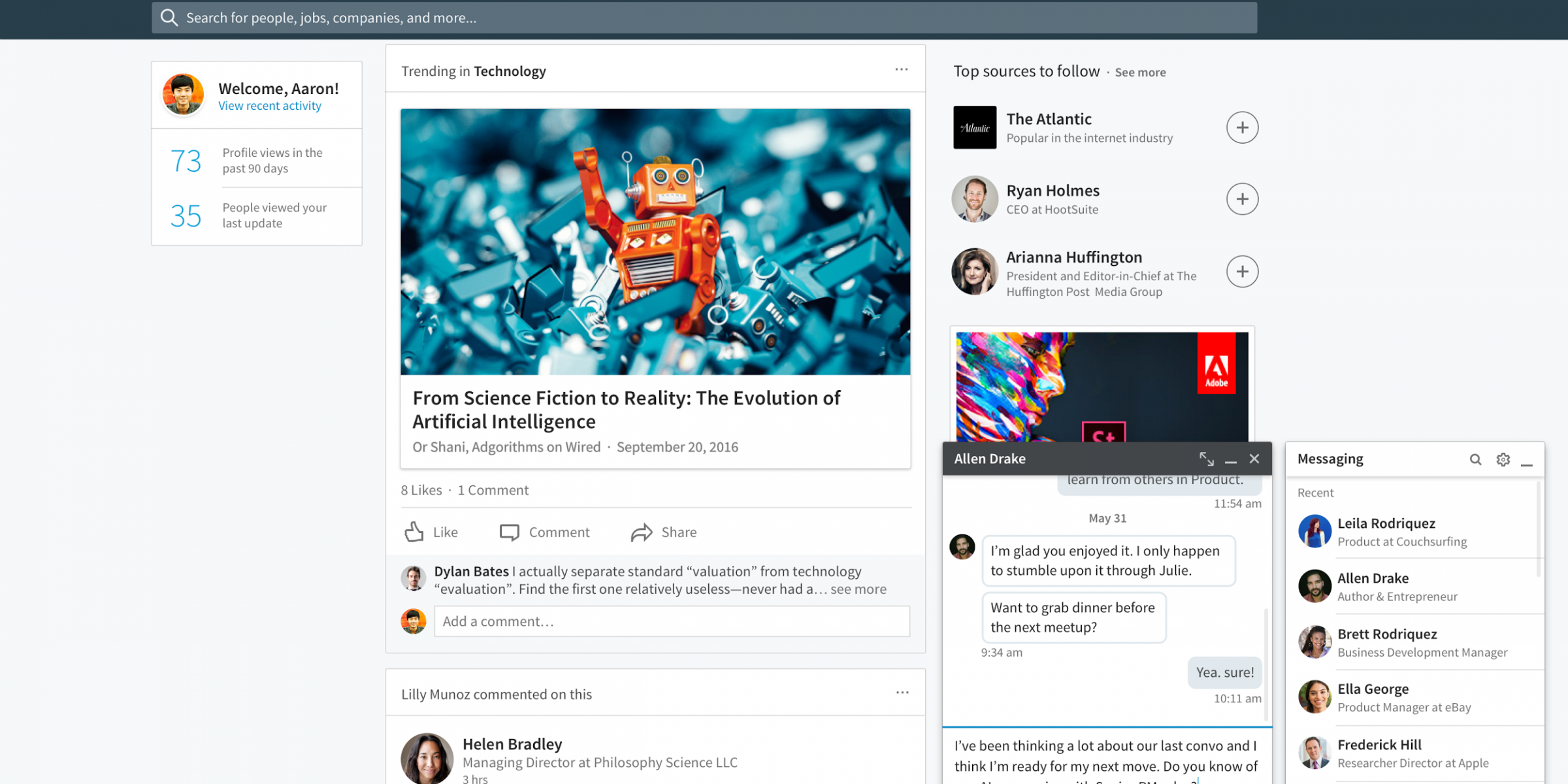Search messages with Messaging magnifier icon
This screenshot has height=784, width=1568.
pos(1475,459)
